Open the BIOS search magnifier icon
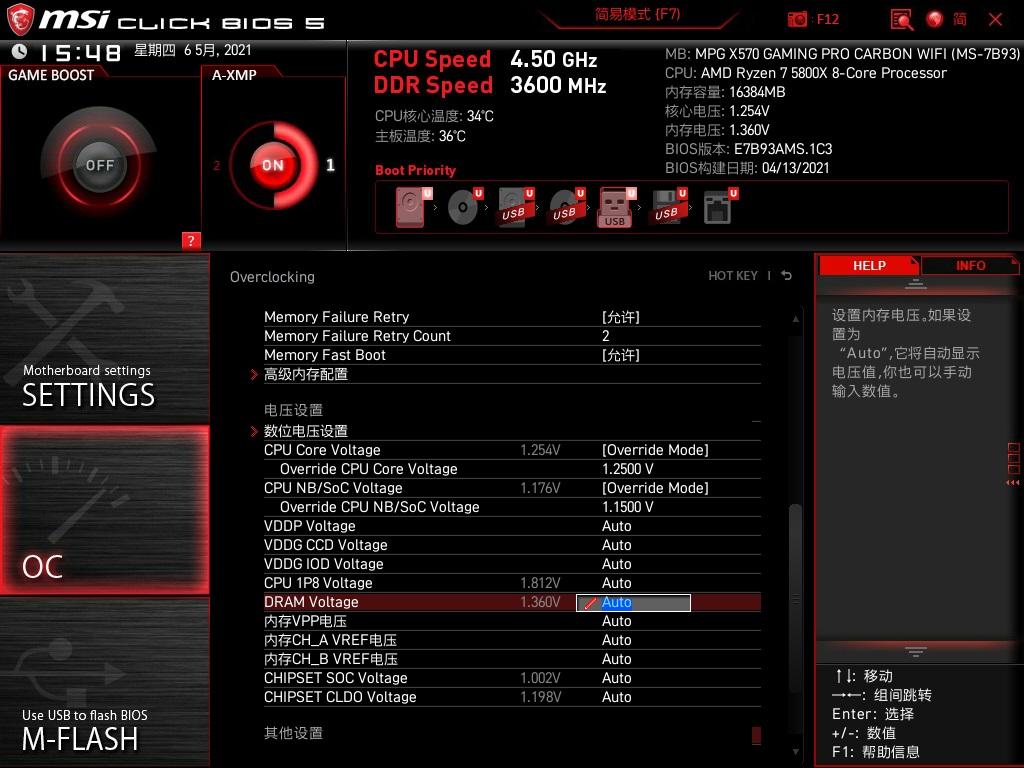Image resolution: width=1024 pixels, height=768 pixels. [x=902, y=20]
